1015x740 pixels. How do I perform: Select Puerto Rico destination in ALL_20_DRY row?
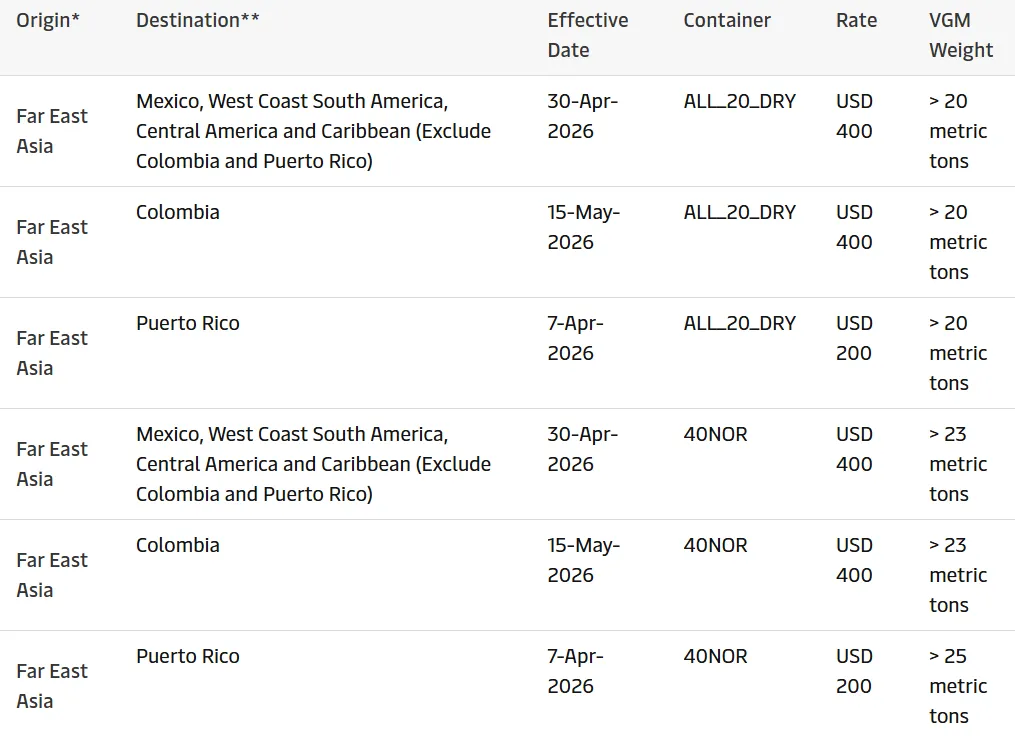[x=188, y=323]
